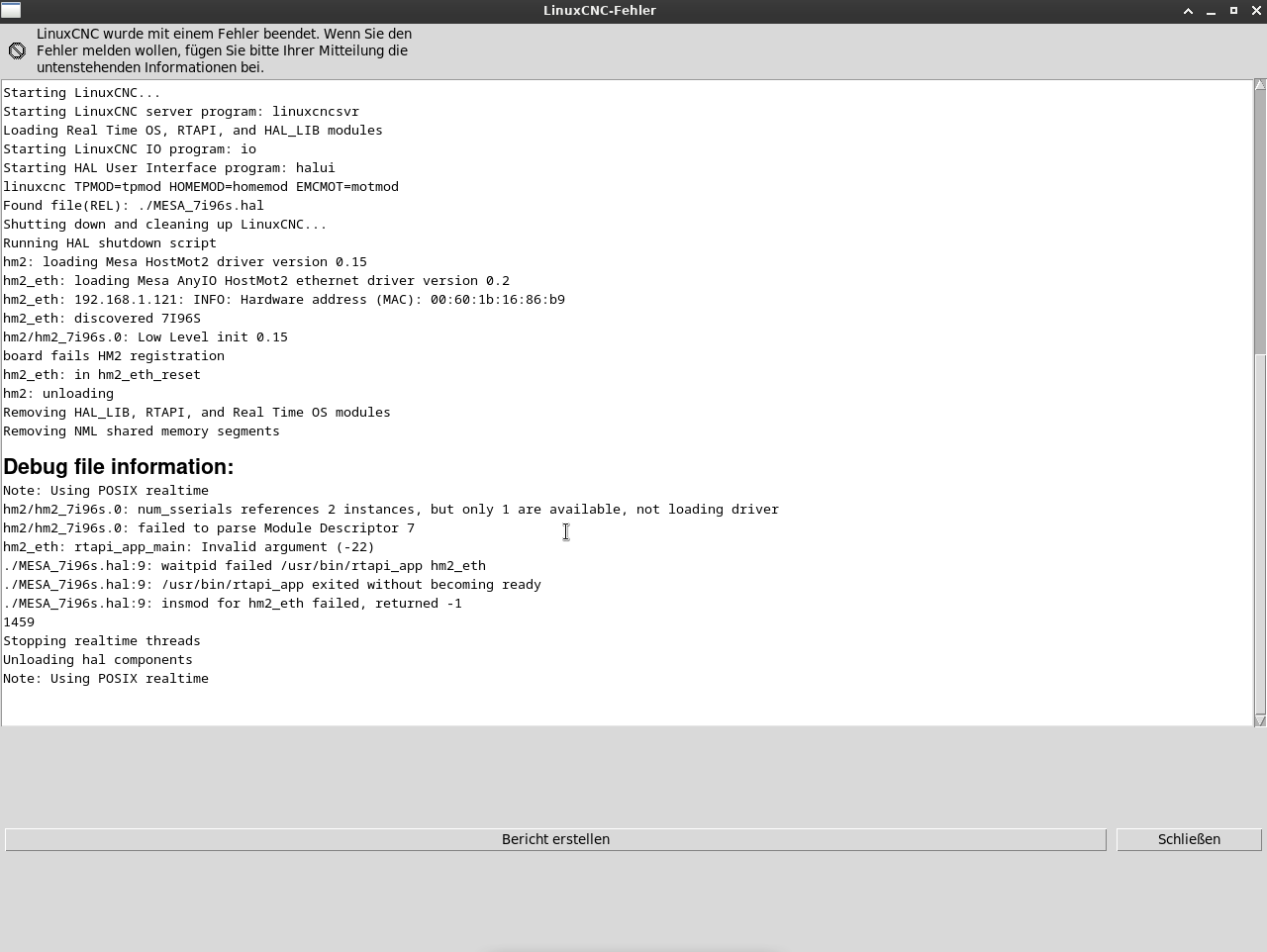Click line 'Unloading hal components'
Viewport: 1267px width, 952px height.
[x=98, y=659]
